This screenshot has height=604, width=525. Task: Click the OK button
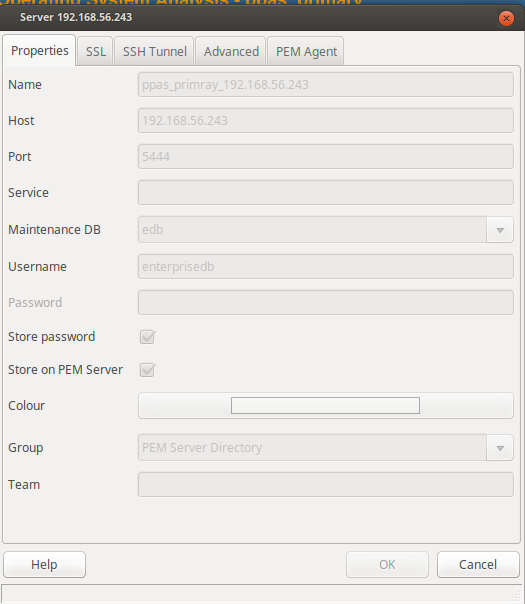click(x=387, y=564)
